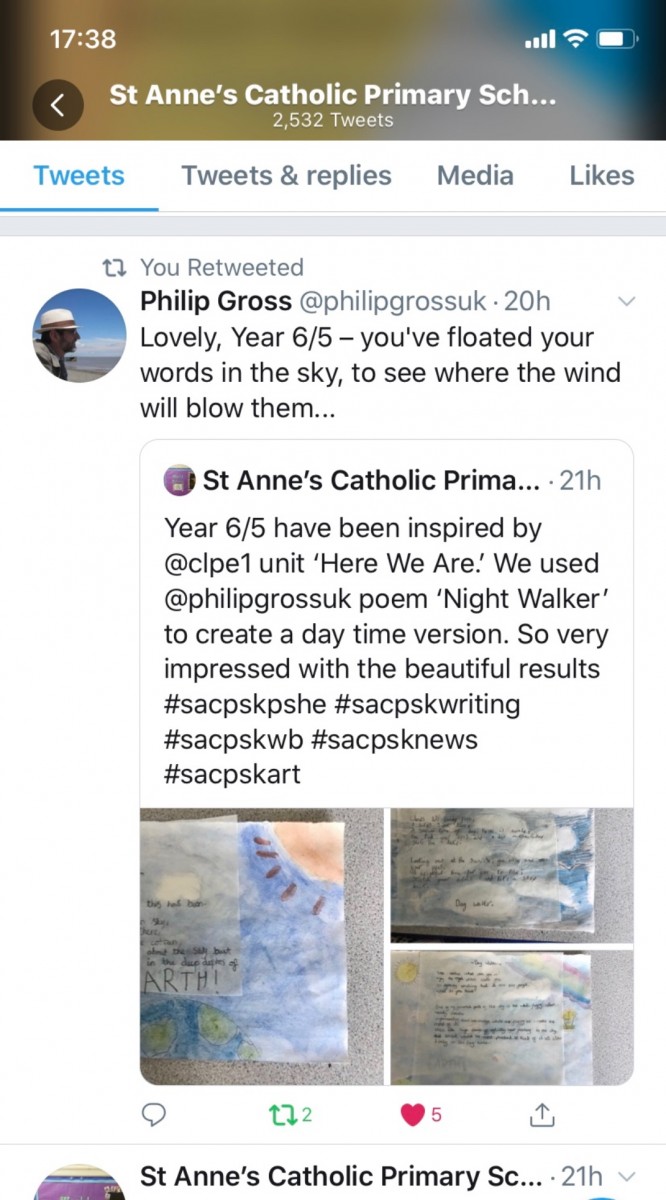Tap the Philip Gross display name
The width and height of the screenshot is (666, 1200).
216,300
